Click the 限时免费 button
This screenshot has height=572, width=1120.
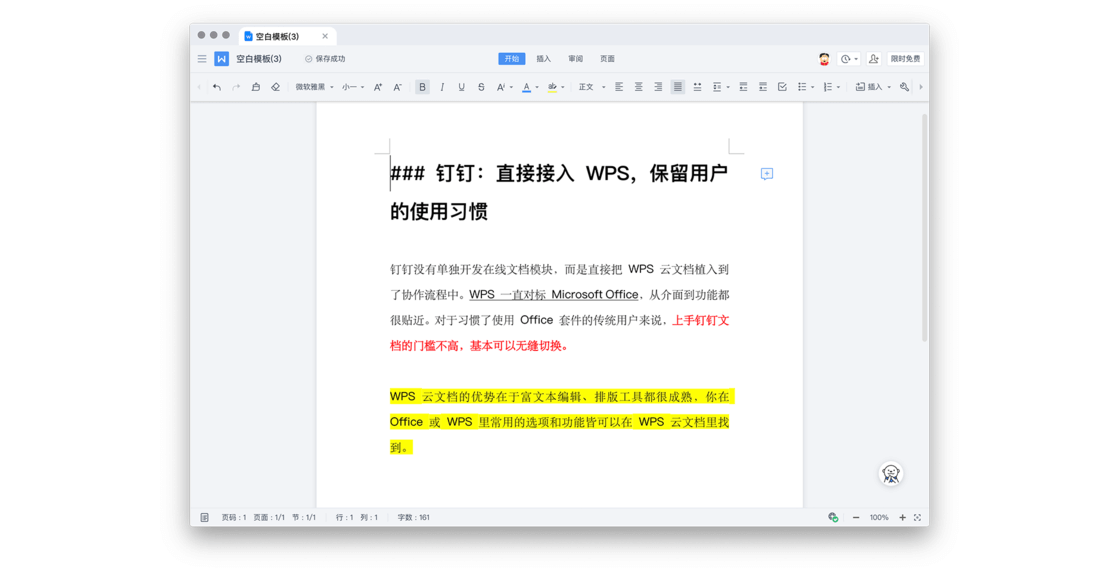pyautogui.click(x=905, y=59)
